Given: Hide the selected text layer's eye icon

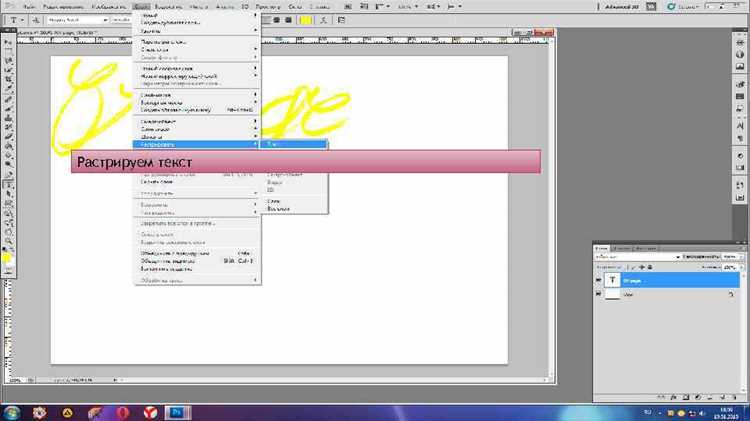Looking at the screenshot, I should coord(598,280).
